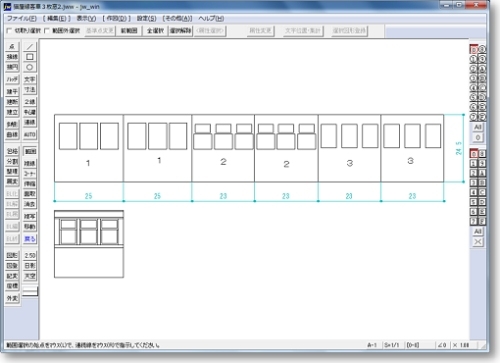500x363 pixels.
Task: Toggle circled layer 4 in the upper layer bar
Action: [x=474, y=88]
